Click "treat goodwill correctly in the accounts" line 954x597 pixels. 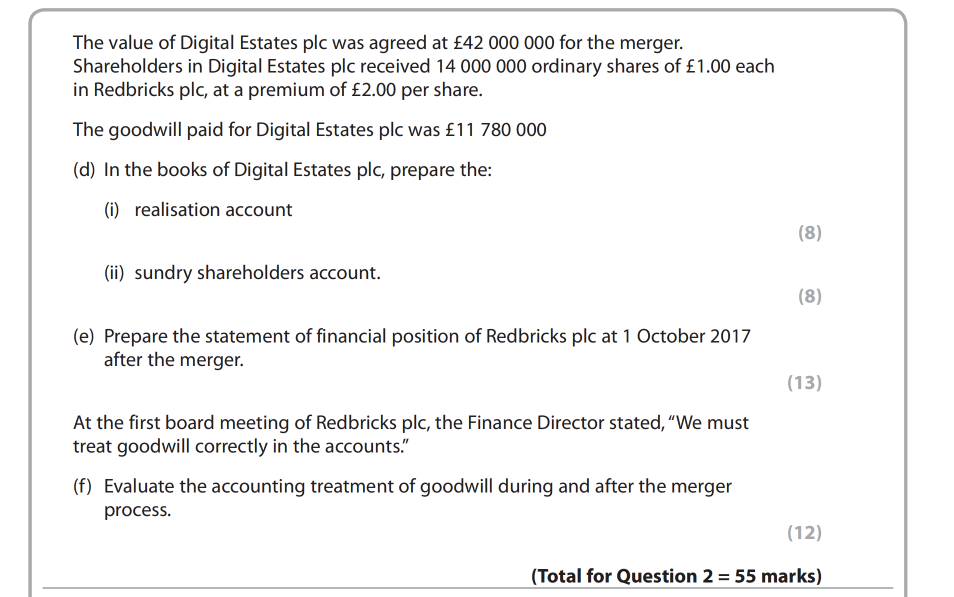(x=241, y=446)
